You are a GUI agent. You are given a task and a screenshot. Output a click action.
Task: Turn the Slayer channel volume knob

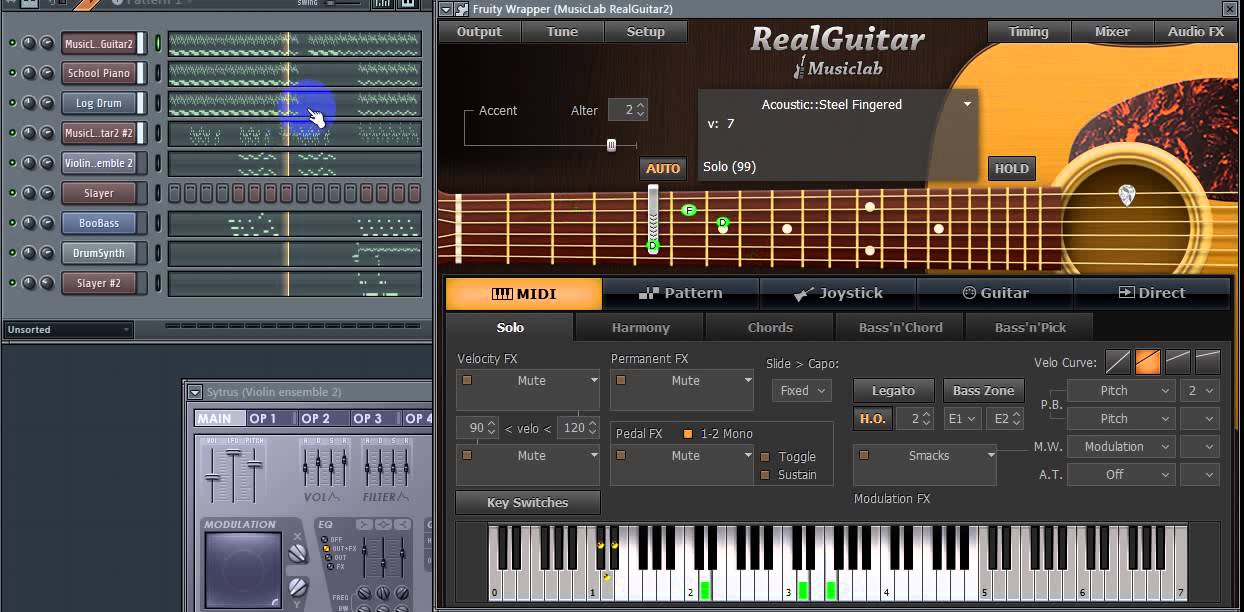click(47, 193)
